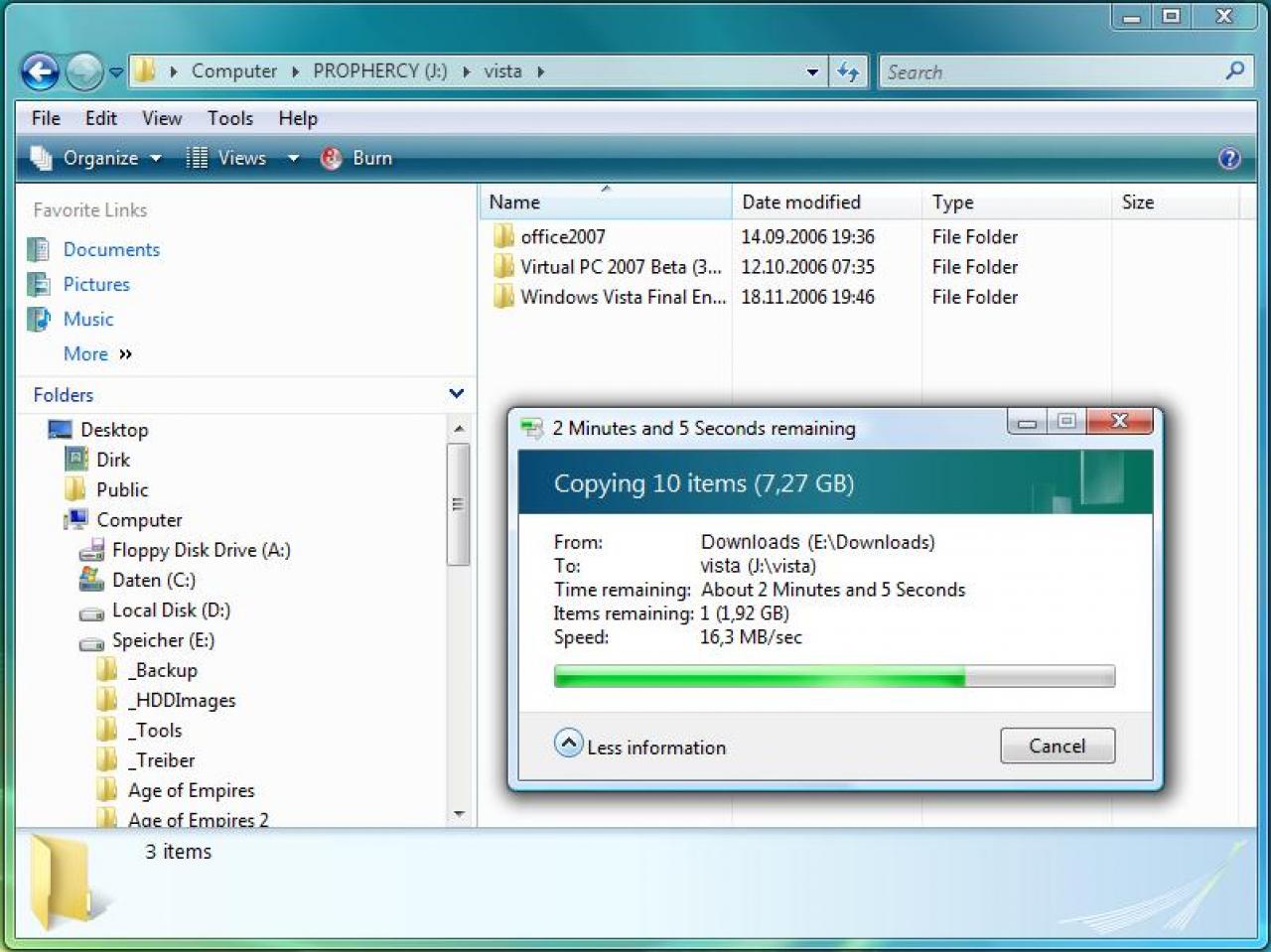Viewport: 1271px width, 952px height.
Task: Select Desktop in folder tree
Action: [x=114, y=430]
